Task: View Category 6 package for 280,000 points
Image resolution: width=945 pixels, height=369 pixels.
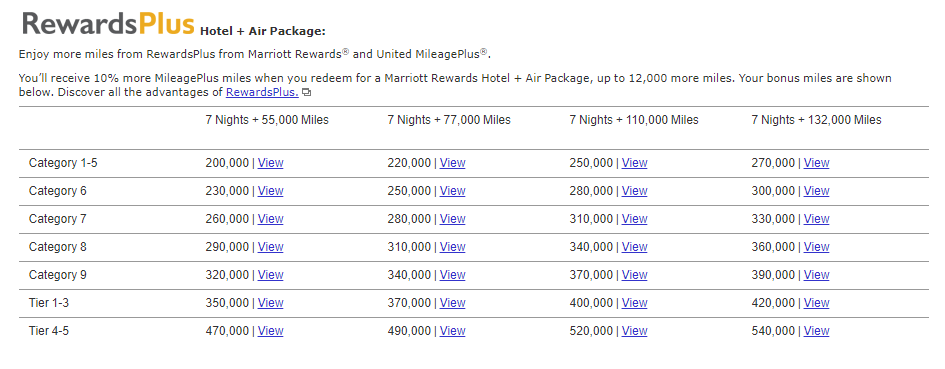Action: (635, 191)
